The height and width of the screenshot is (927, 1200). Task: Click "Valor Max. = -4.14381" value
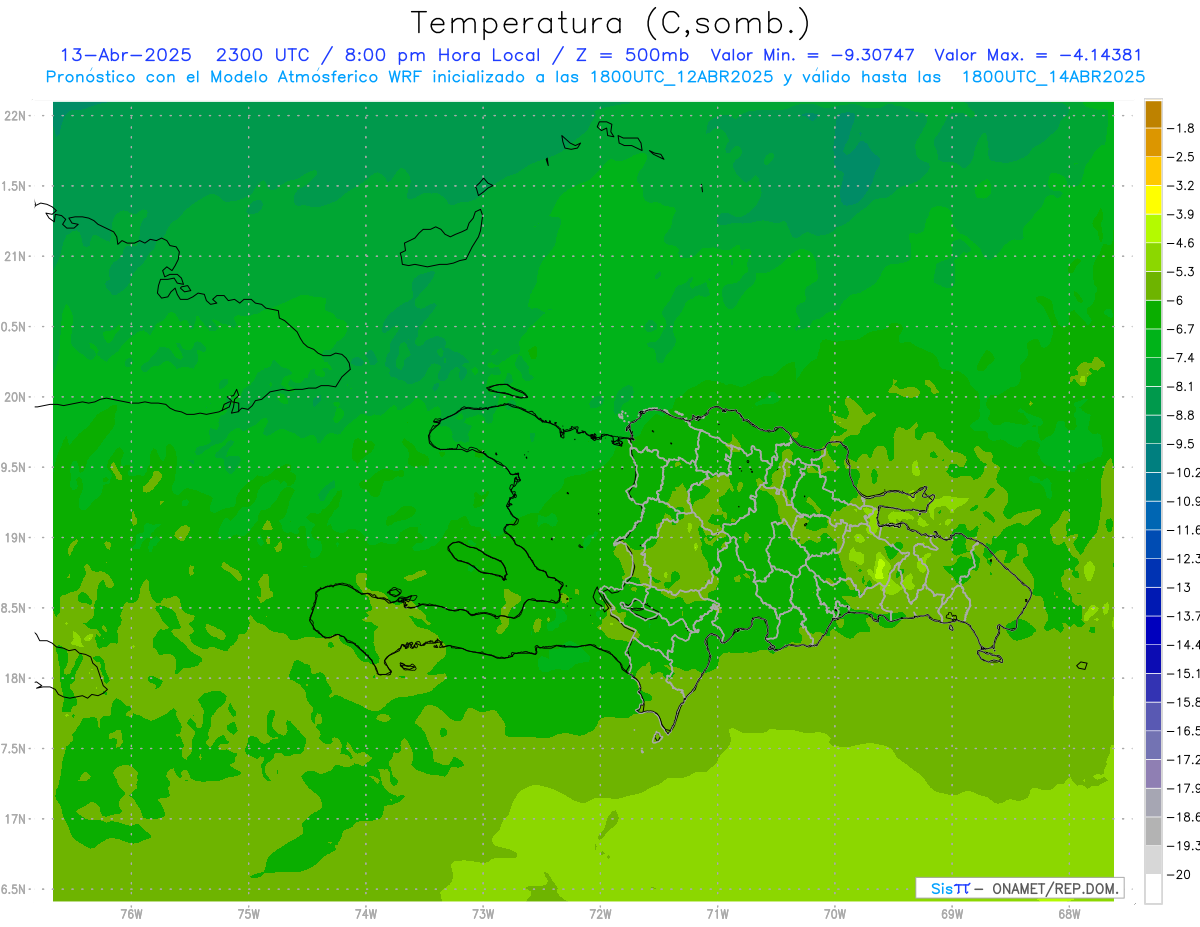click(x=1038, y=55)
